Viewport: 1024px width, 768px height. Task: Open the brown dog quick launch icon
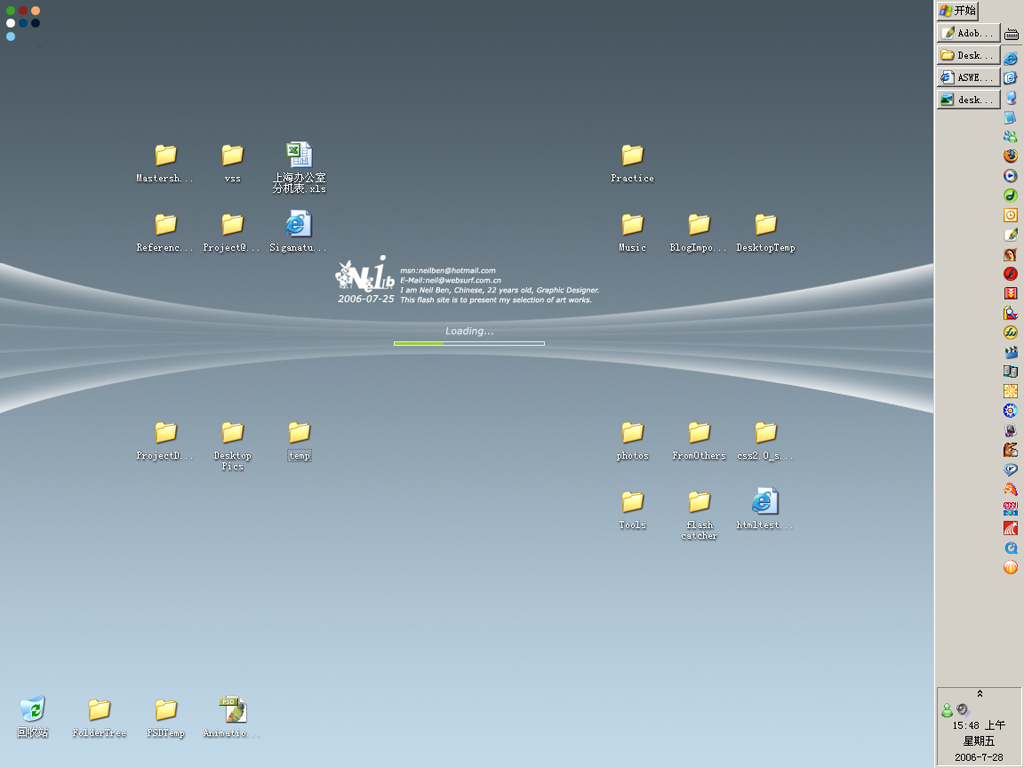[x=1010, y=450]
